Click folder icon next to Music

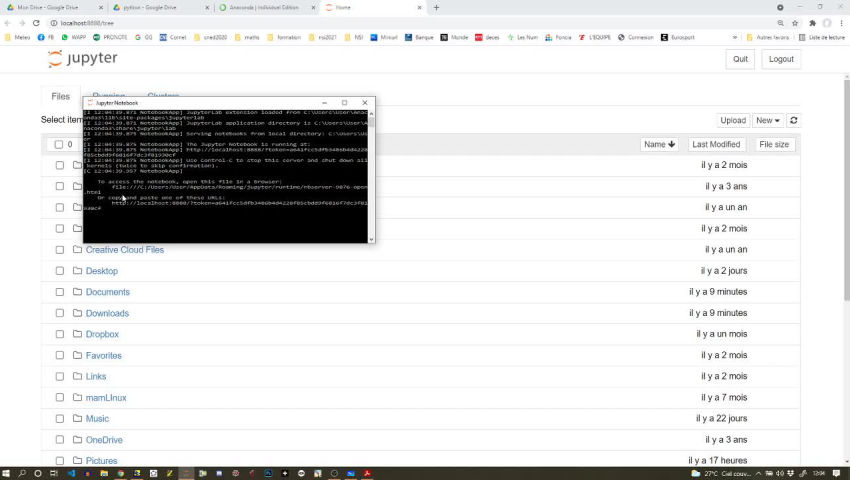pos(77,419)
